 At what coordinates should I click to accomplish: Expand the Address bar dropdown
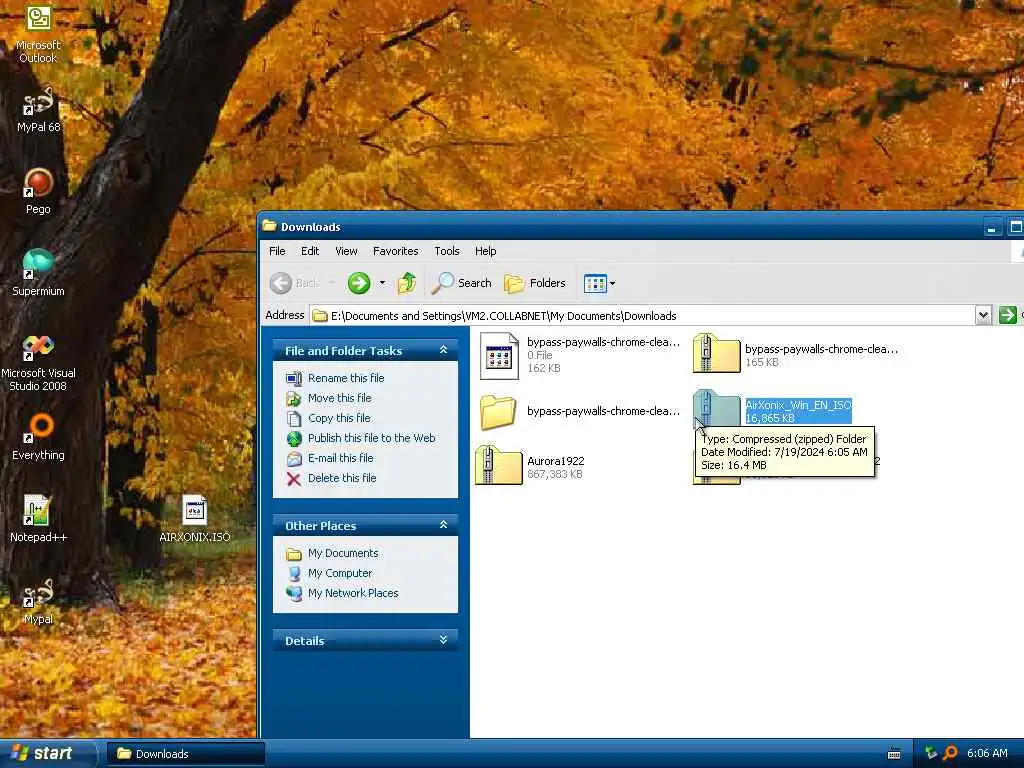click(x=983, y=315)
